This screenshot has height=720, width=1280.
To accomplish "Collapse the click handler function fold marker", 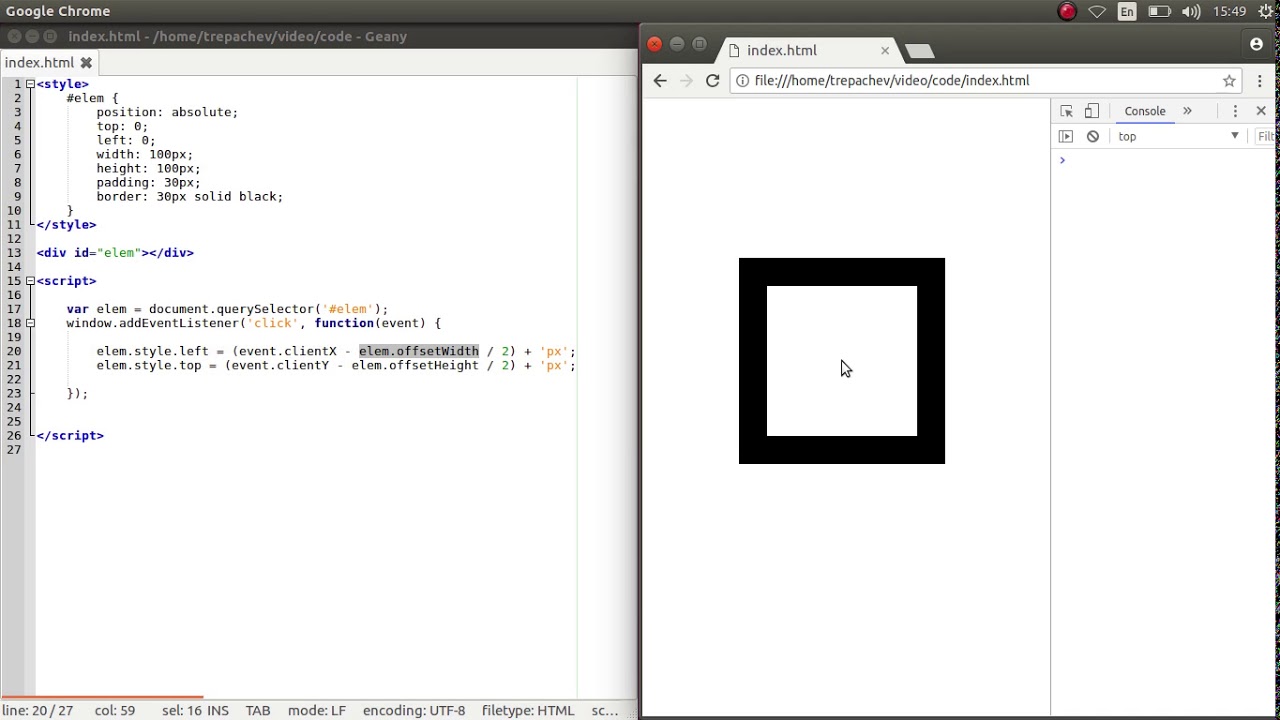I will (x=30, y=323).
